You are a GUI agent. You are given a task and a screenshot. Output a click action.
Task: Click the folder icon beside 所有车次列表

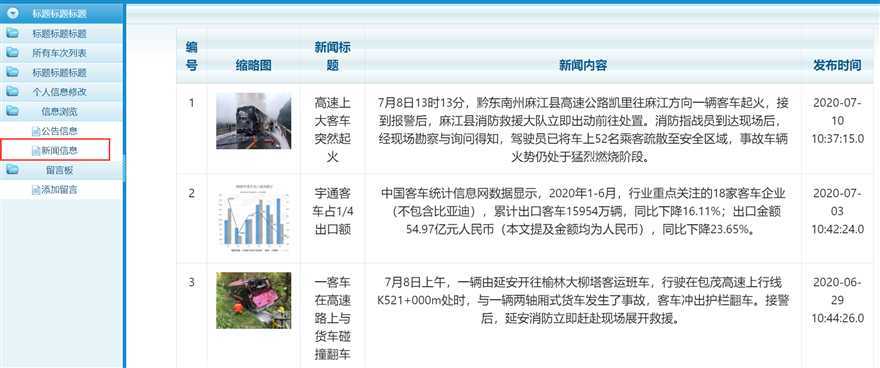[12, 53]
